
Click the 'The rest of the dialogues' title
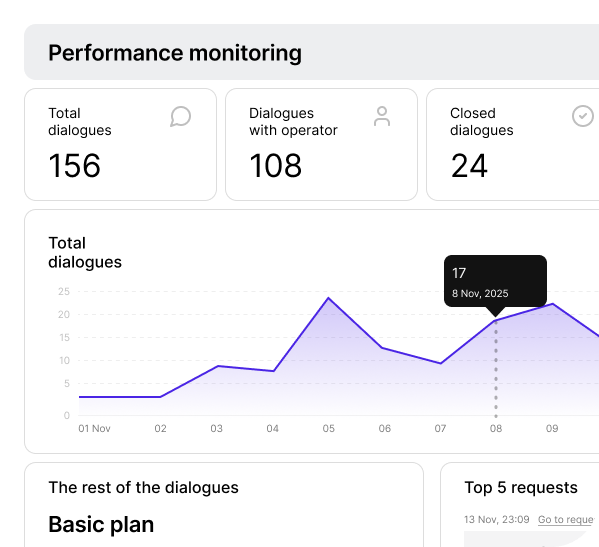tap(144, 487)
